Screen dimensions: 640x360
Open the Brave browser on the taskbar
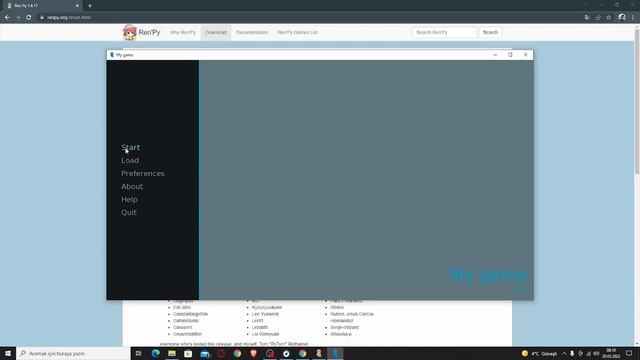(253, 353)
